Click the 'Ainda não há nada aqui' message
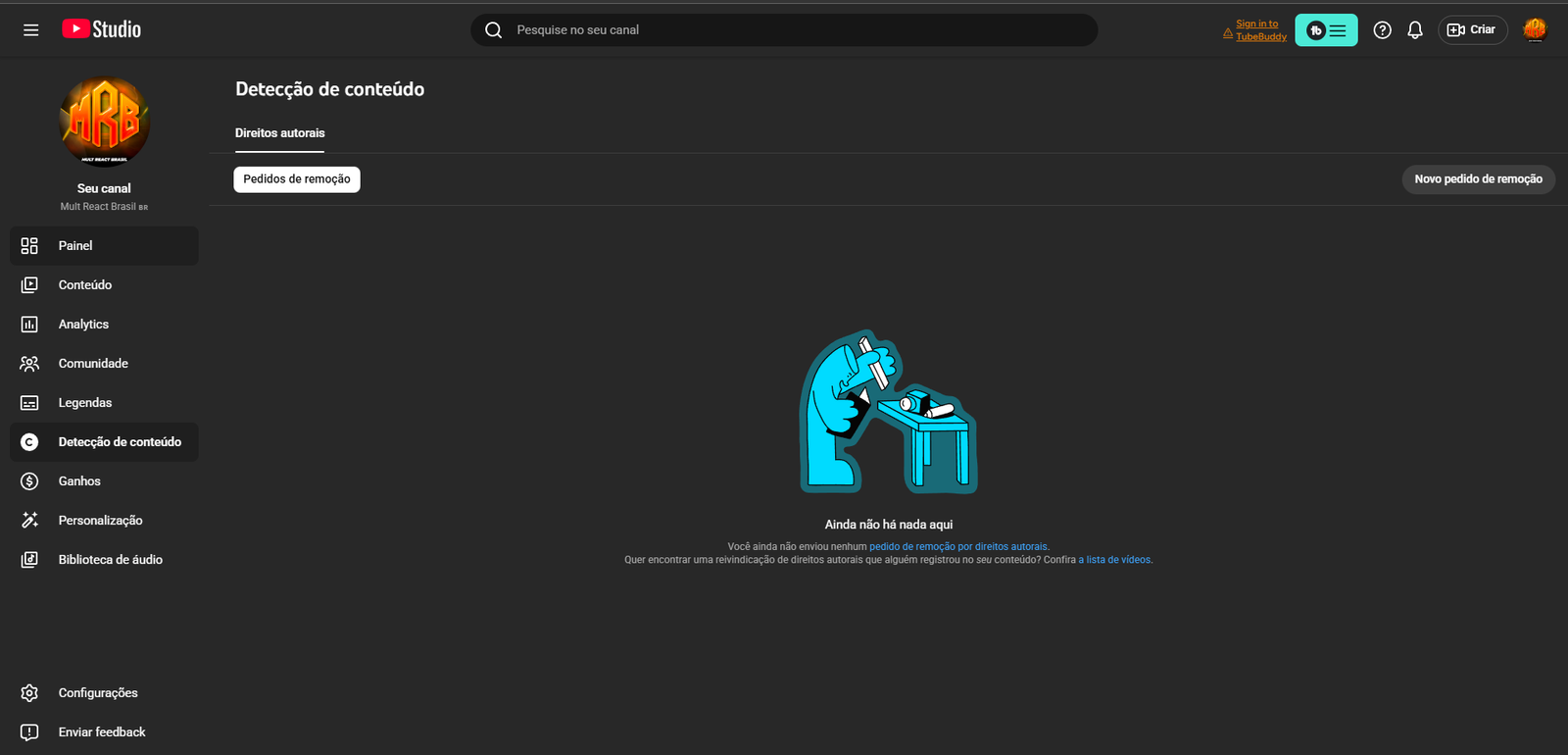Screen dimensions: 1568x755 tap(889, 525)
